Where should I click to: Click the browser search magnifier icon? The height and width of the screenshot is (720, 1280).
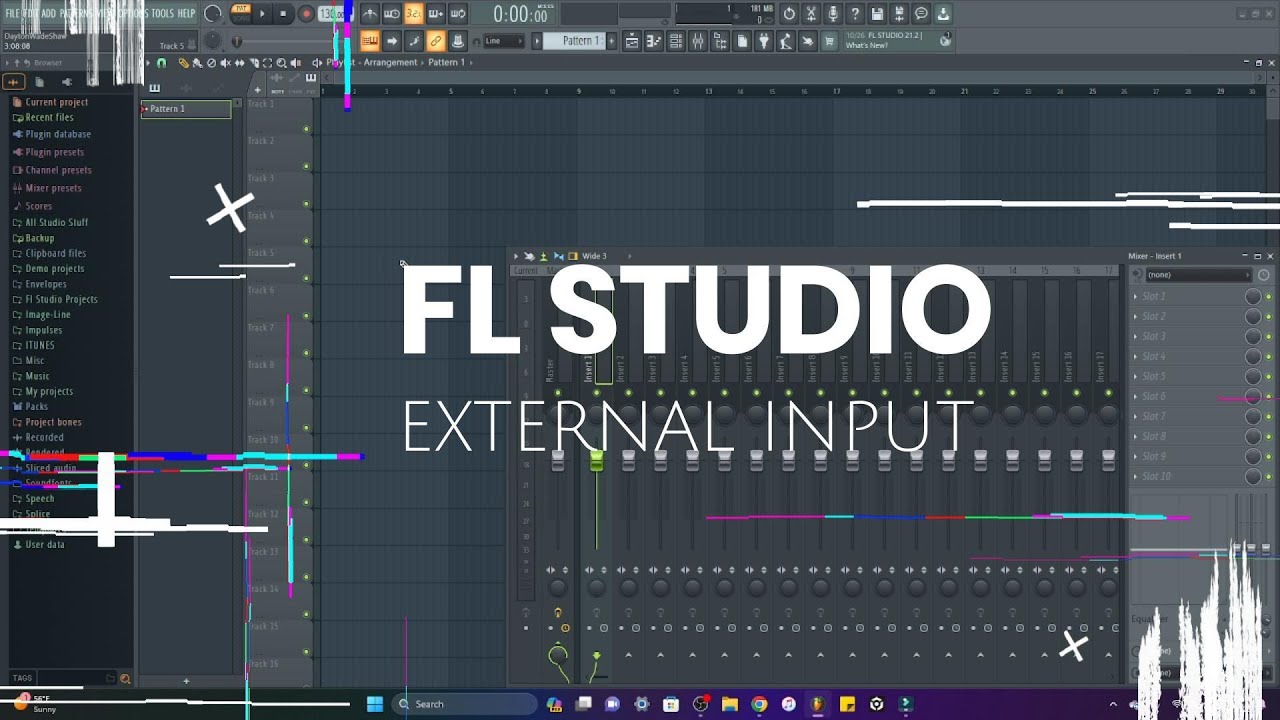[125, 679]
